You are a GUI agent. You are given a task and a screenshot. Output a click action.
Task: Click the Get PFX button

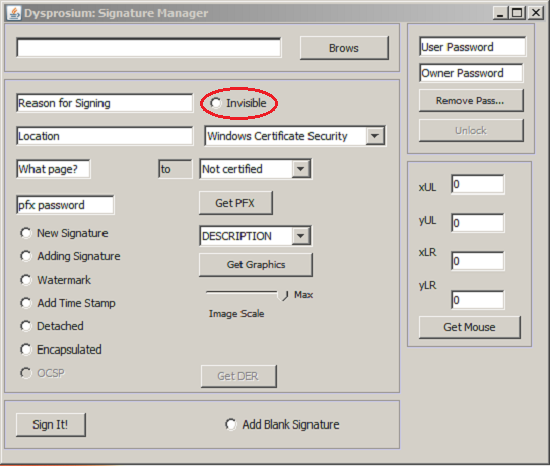[x=235, y=203]
